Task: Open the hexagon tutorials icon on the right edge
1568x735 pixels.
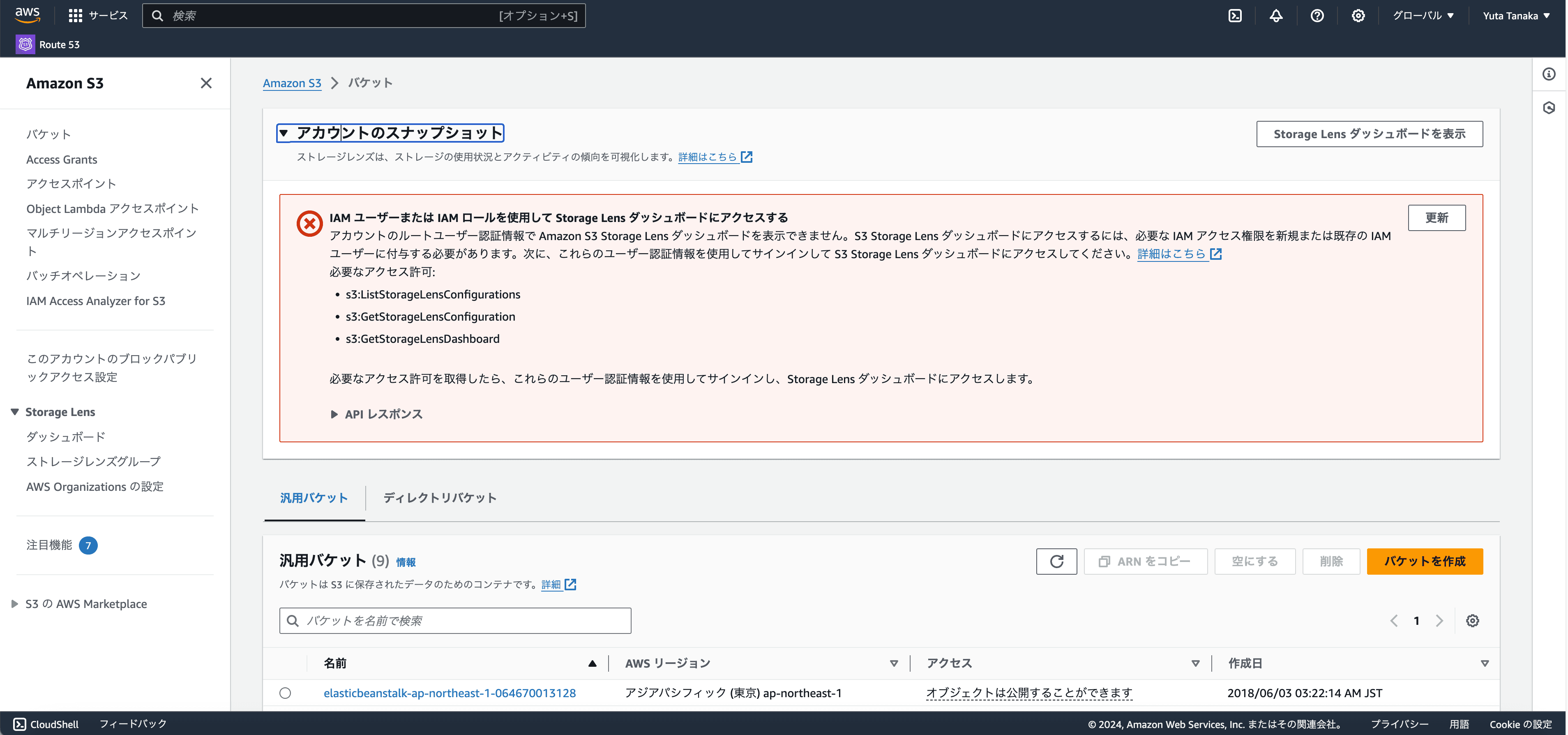Action: tap(1549, 108)
